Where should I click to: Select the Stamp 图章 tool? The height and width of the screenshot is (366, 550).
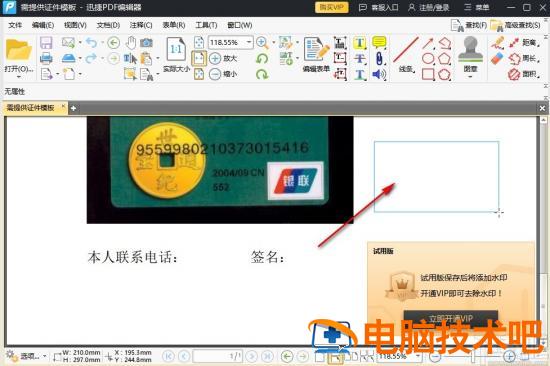pyautogui.click(x=471, y=53)
